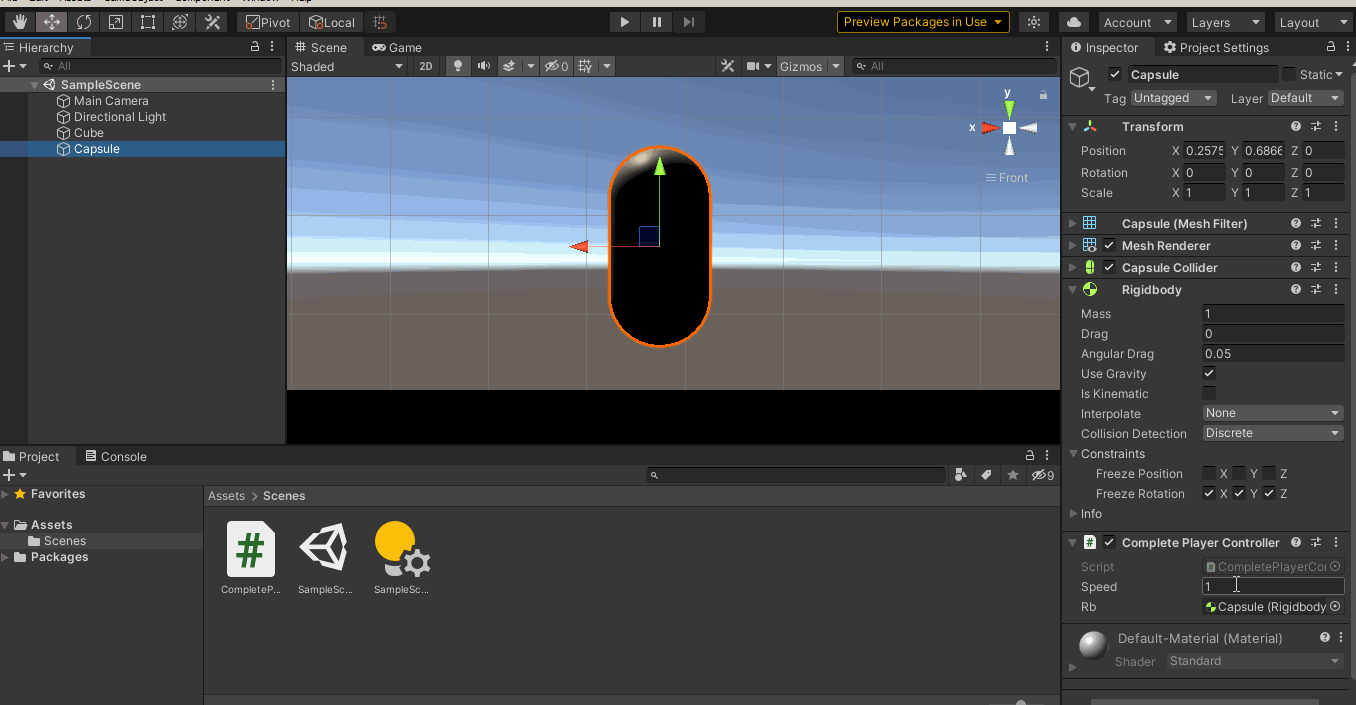Image resolution: width=1356 pixels, height=705 pixels.
Task: Toggle scene audio speaker icon
Action: click(x=484, y=66)
